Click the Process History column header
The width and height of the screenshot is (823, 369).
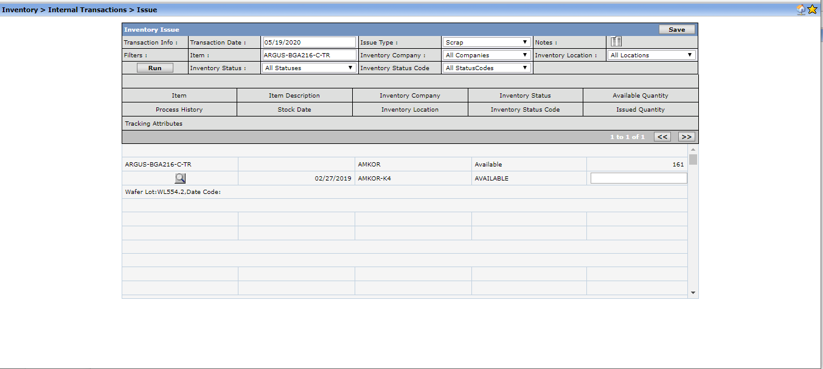click(179, 110)
